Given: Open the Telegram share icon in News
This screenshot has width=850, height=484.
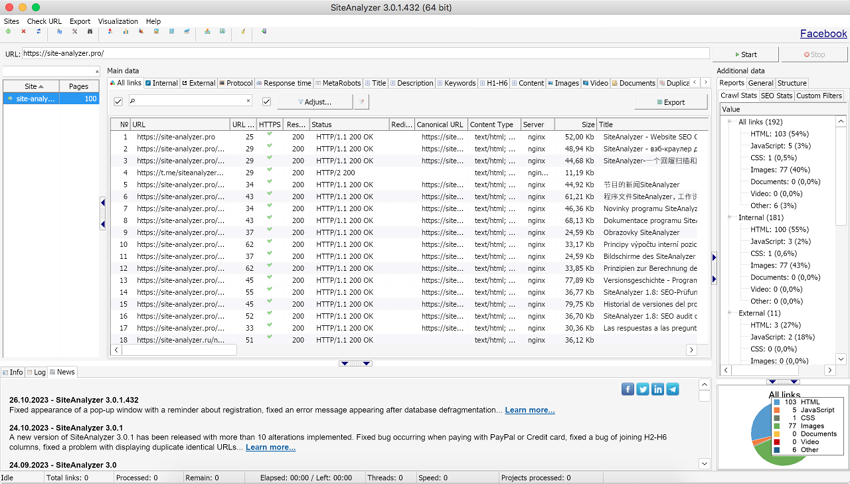Looking at the screenshot, I should tap(673, 389).
